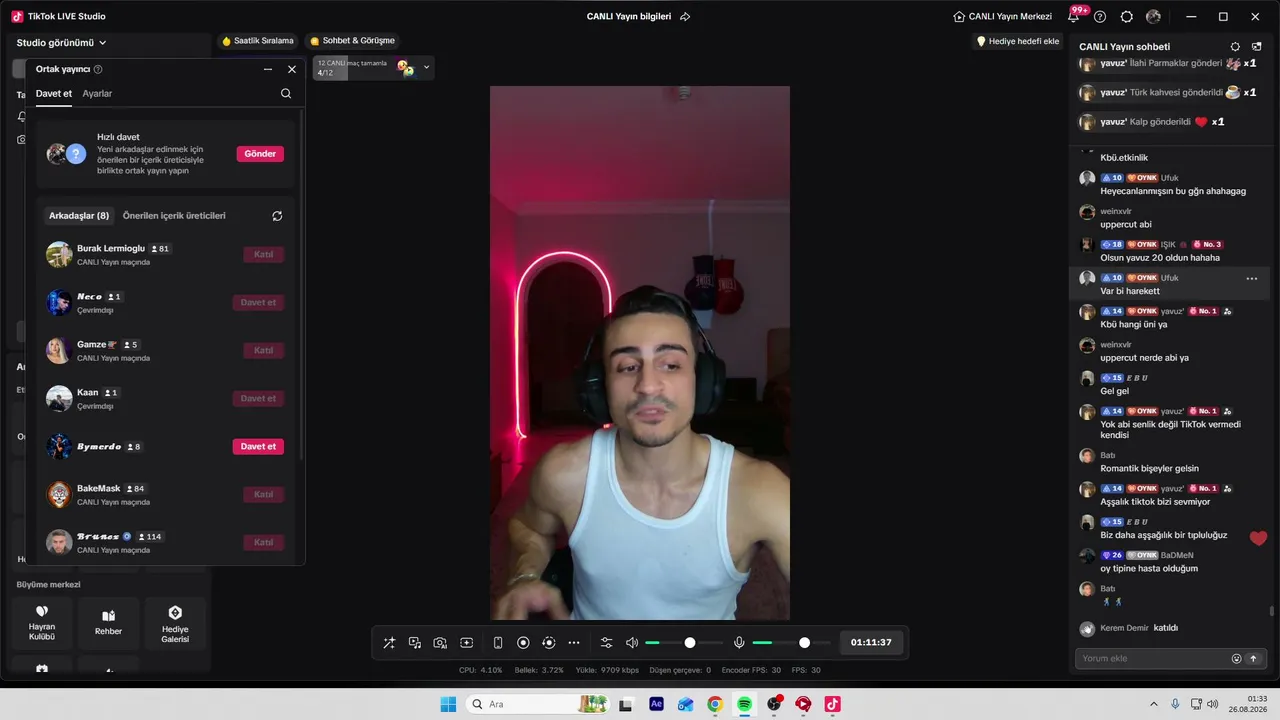Select the Arkadaşlar (8) tab
Viewport: 1280px width, 720px height.
point(79,216)
